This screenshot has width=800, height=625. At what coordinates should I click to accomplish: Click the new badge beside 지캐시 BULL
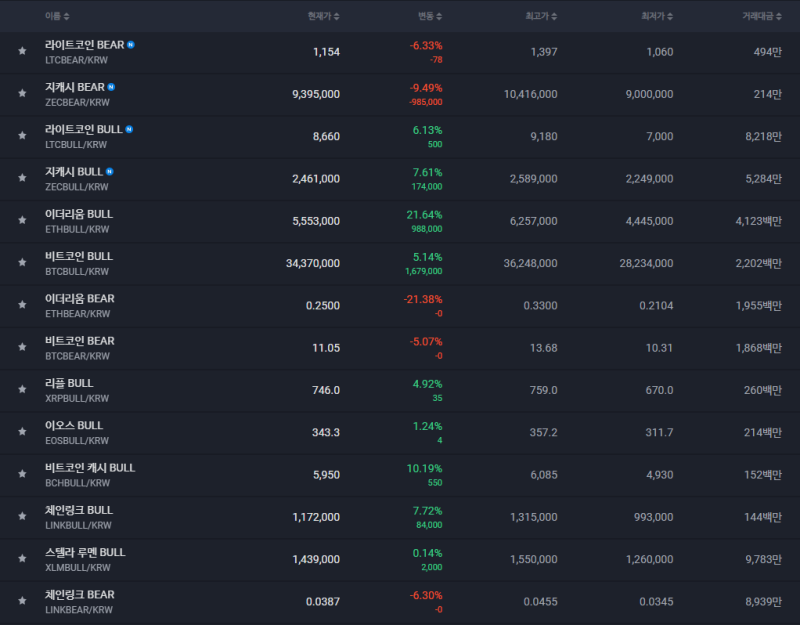(x=110, y=172)
